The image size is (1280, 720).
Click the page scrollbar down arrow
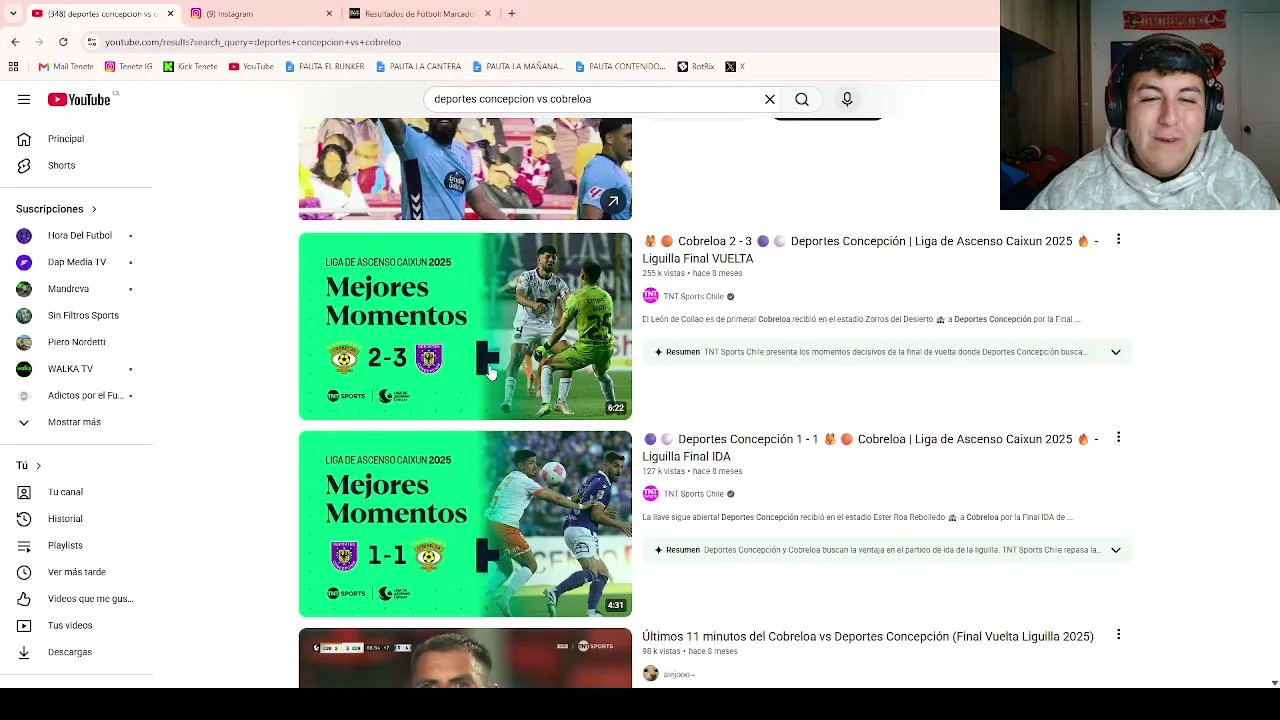[x=1274, y=682]
